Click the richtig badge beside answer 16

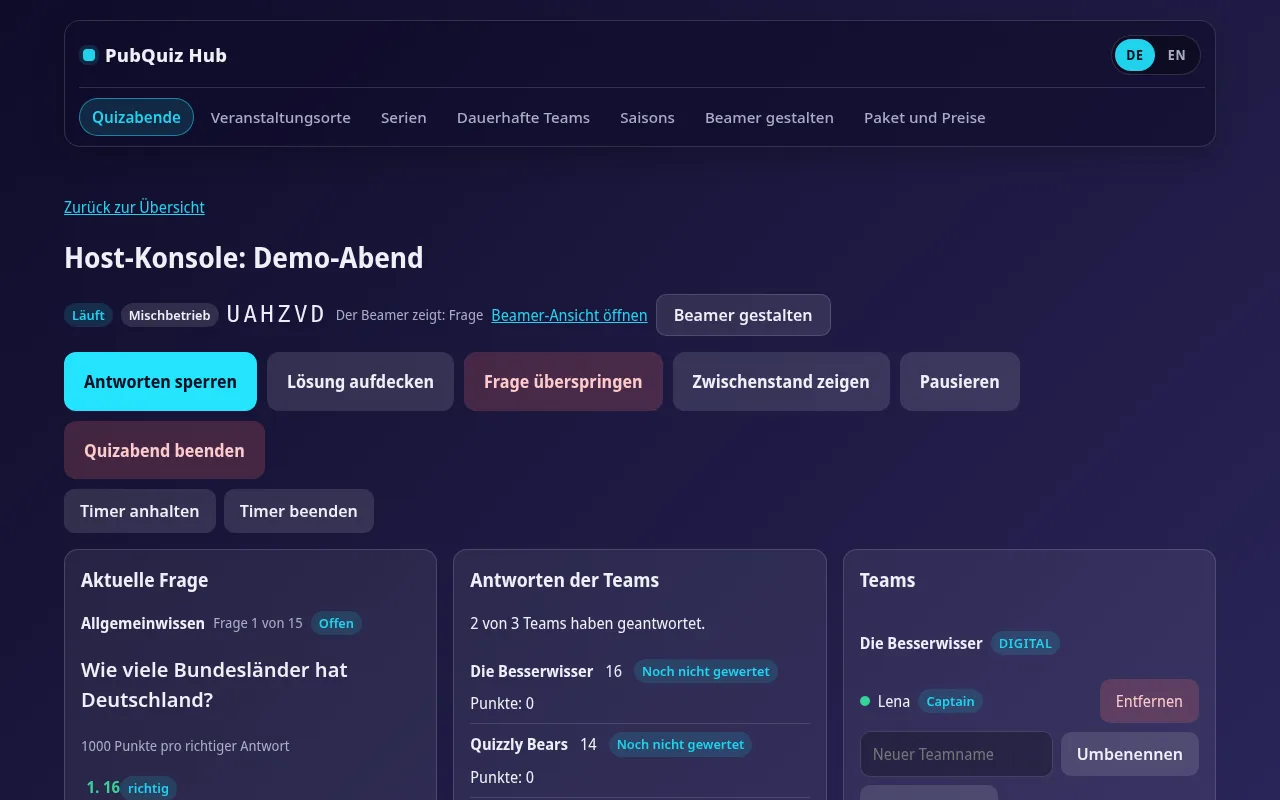pos(148,788)
